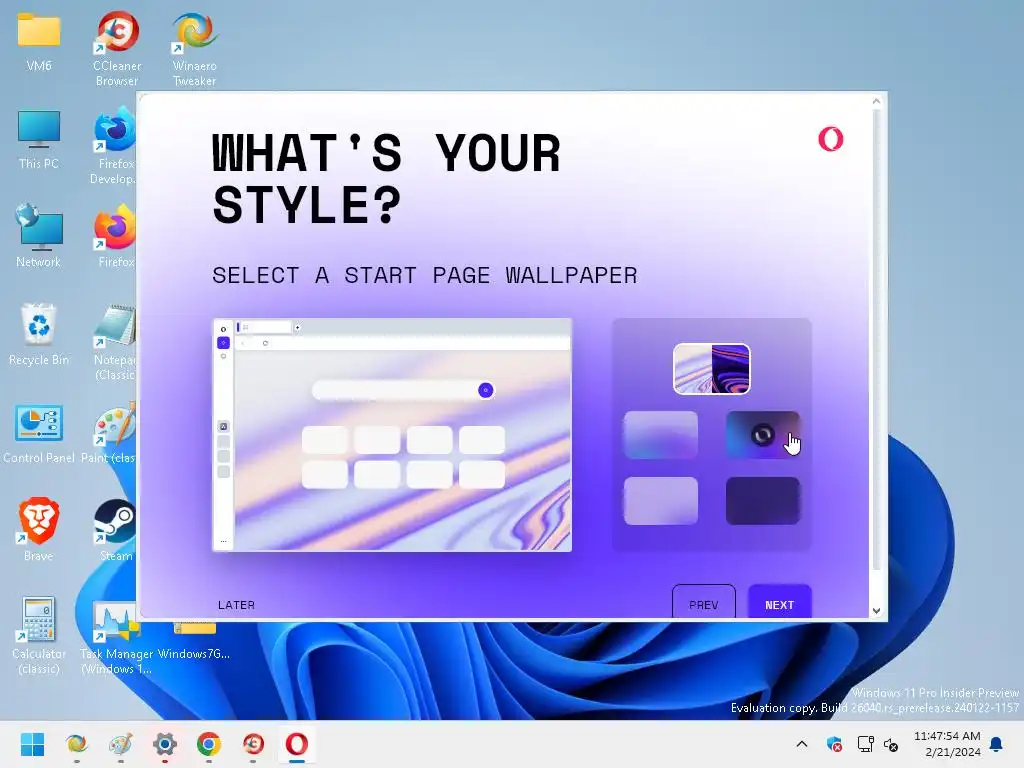Click the Windows Security tray icon
This screenshot has width=1024, height=768.
tap(834, 744)
